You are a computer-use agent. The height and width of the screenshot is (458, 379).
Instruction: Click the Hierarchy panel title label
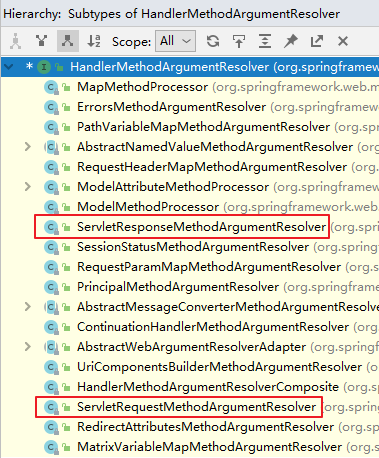click(x=32, y=14)
